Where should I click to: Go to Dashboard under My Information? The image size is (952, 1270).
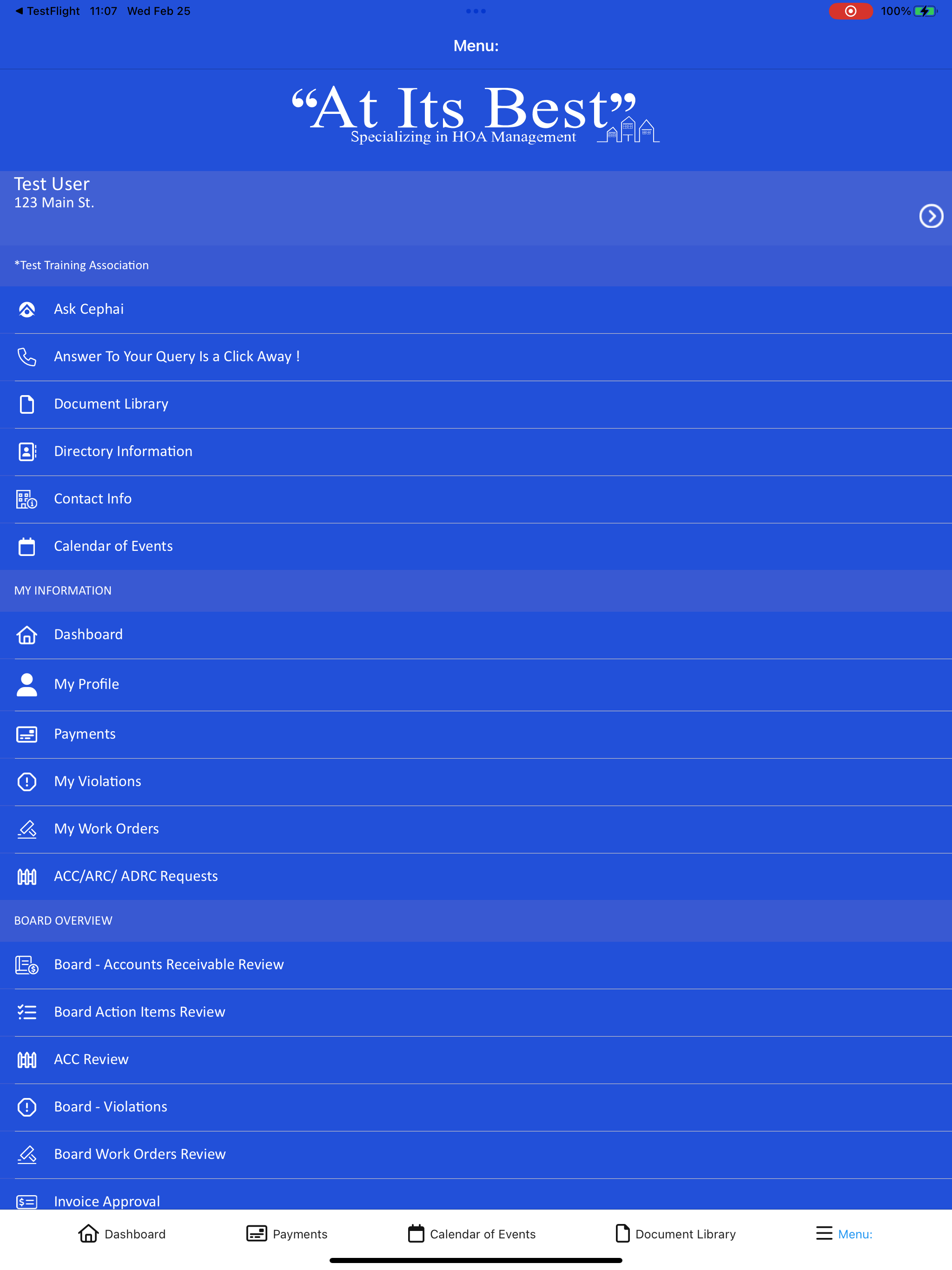476,635
